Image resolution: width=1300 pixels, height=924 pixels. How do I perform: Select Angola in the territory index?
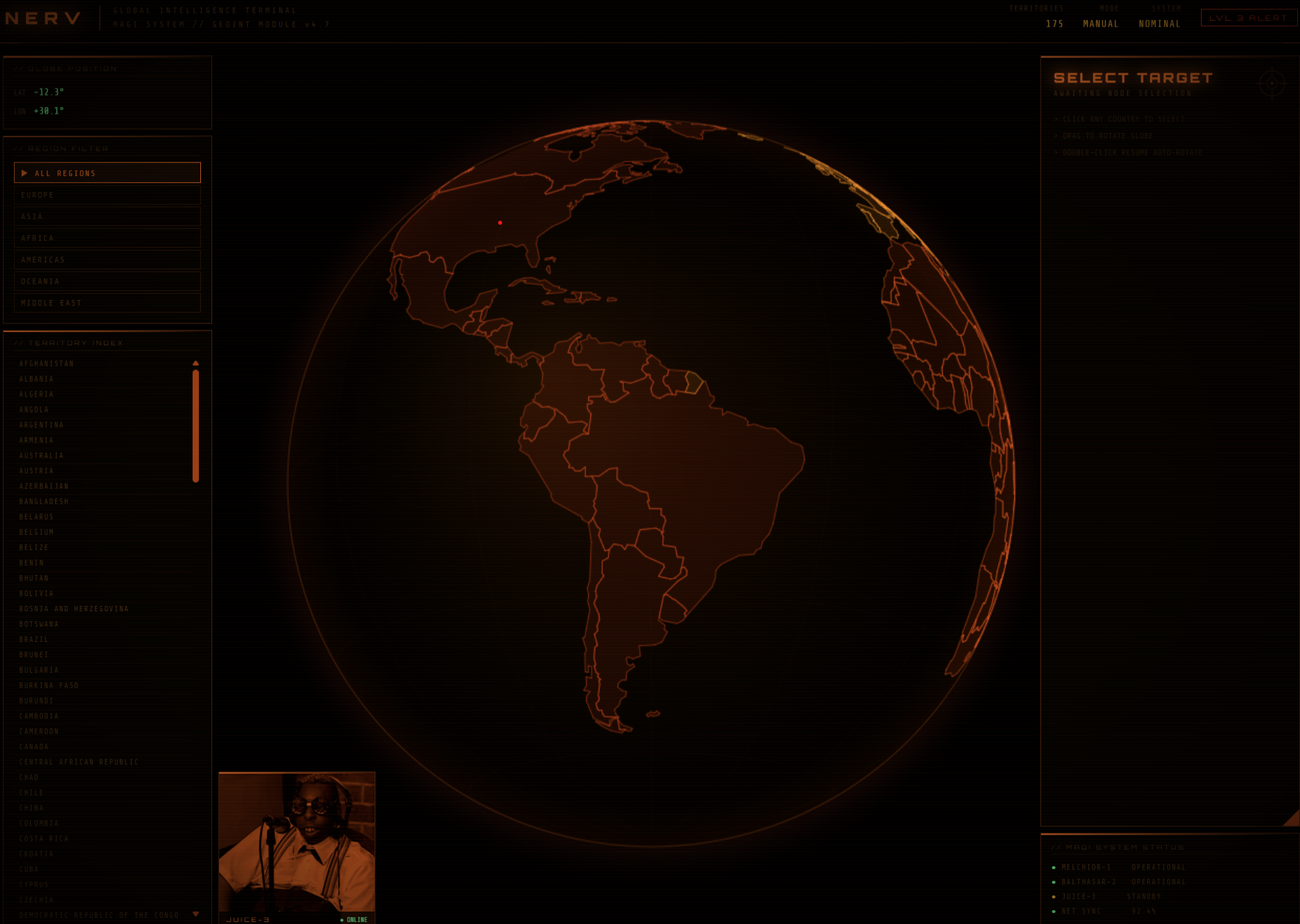coord(102,410)
